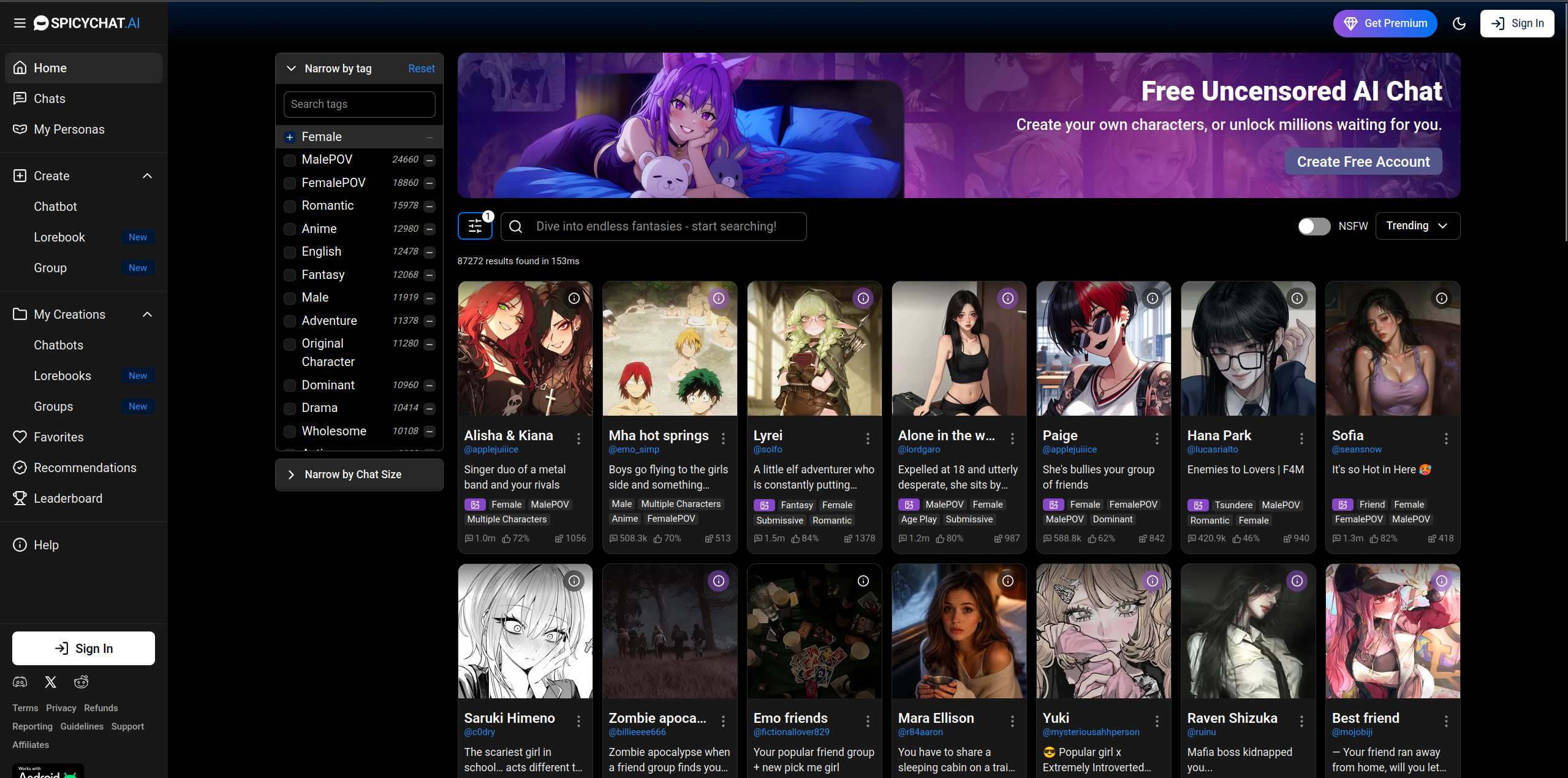
Task: Open the Trending sort dropdown
Action: click(1417, 226)
